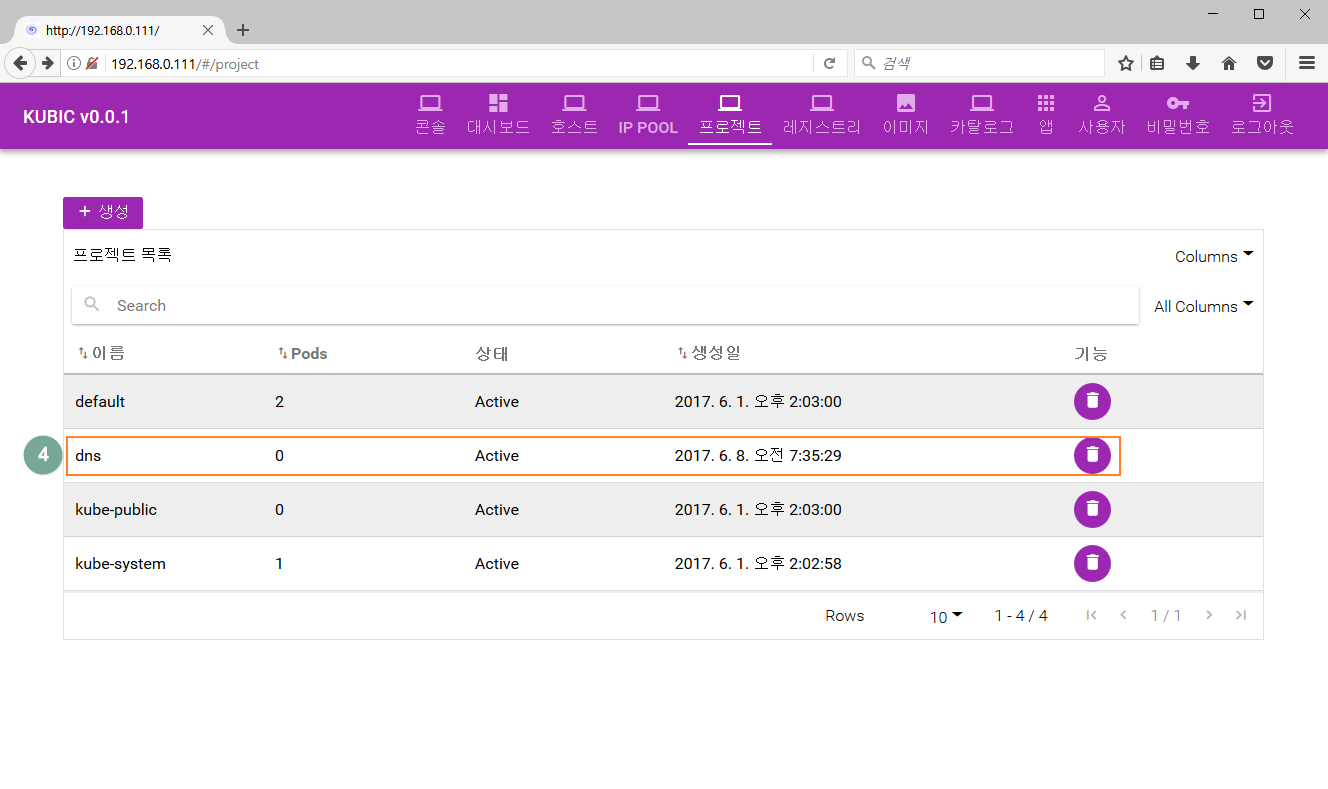Sort table by 생성일 column
The image size is (1328, 789).
tap(709, 353)
